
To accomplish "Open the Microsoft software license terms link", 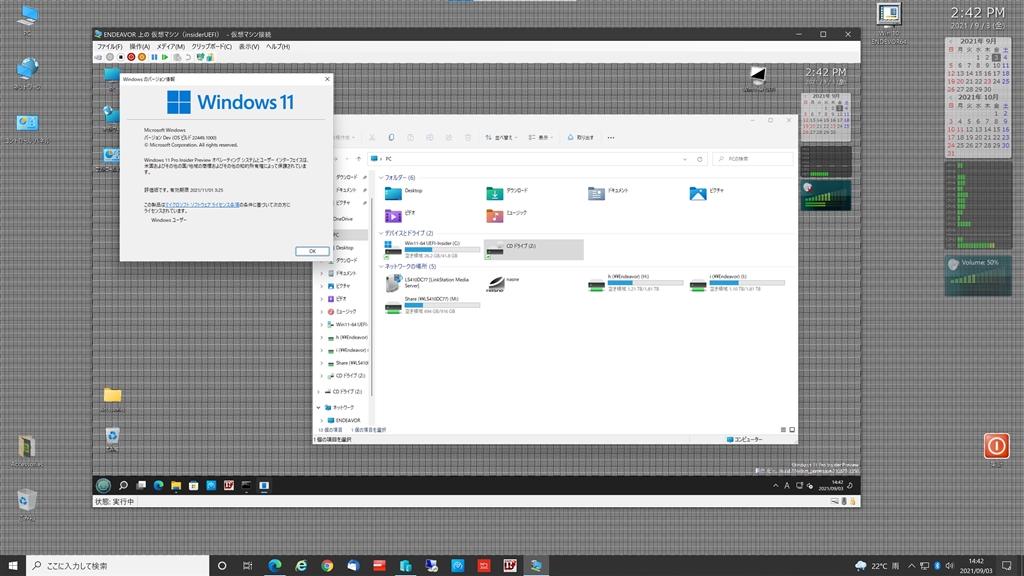I will pyautogui.click(x=202, y=204).
